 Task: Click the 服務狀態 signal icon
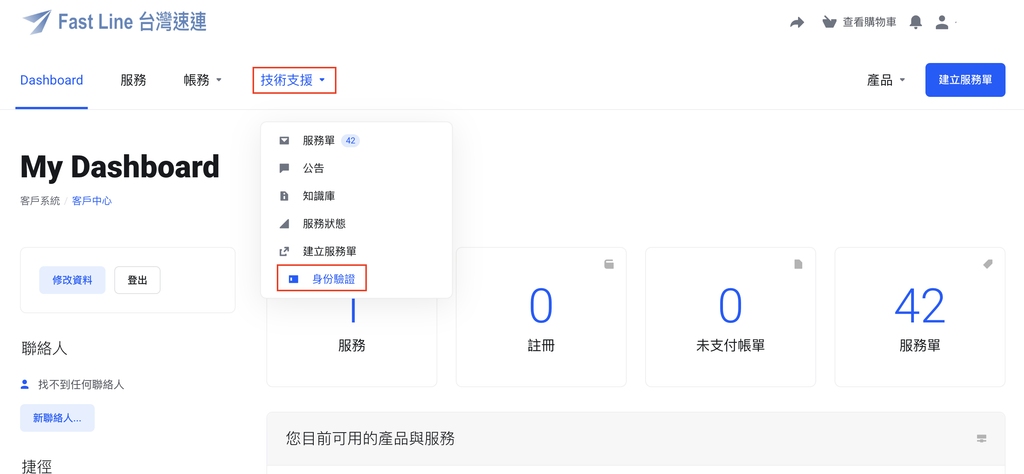284,224
